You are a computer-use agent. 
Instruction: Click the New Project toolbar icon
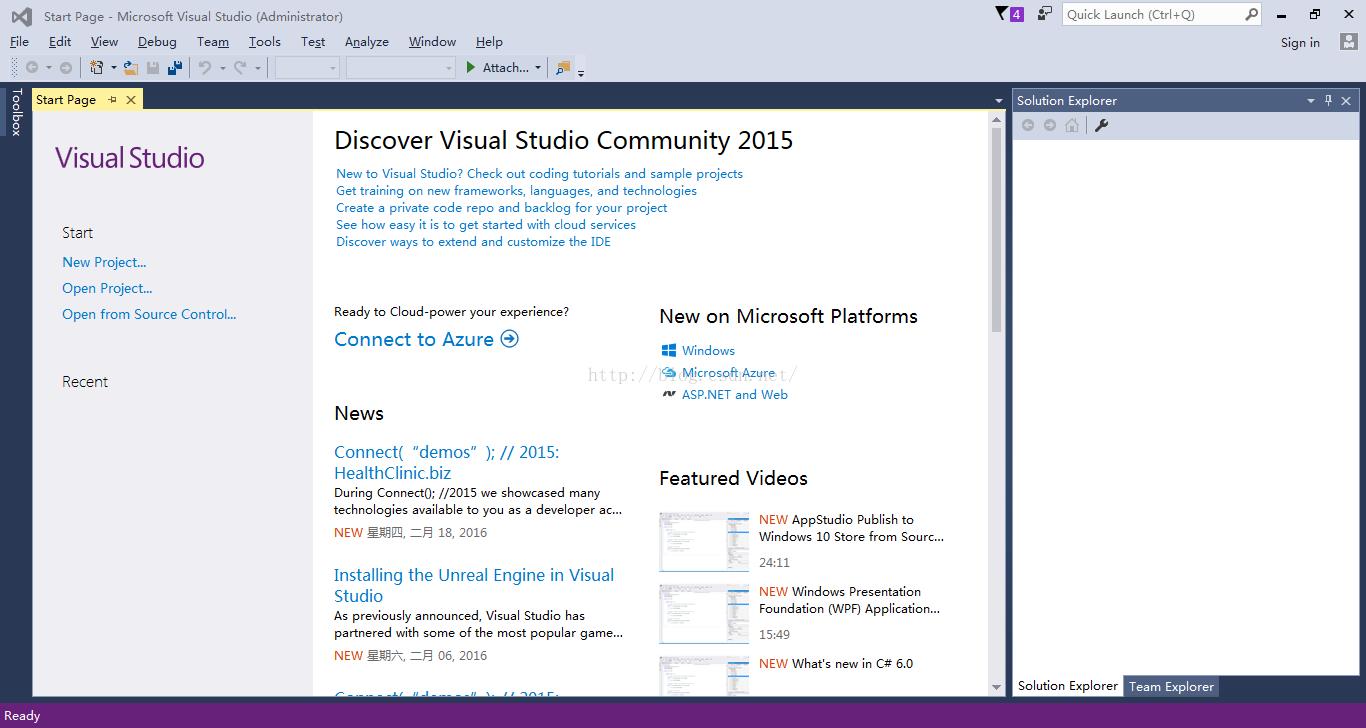click(x=97, y=68)
